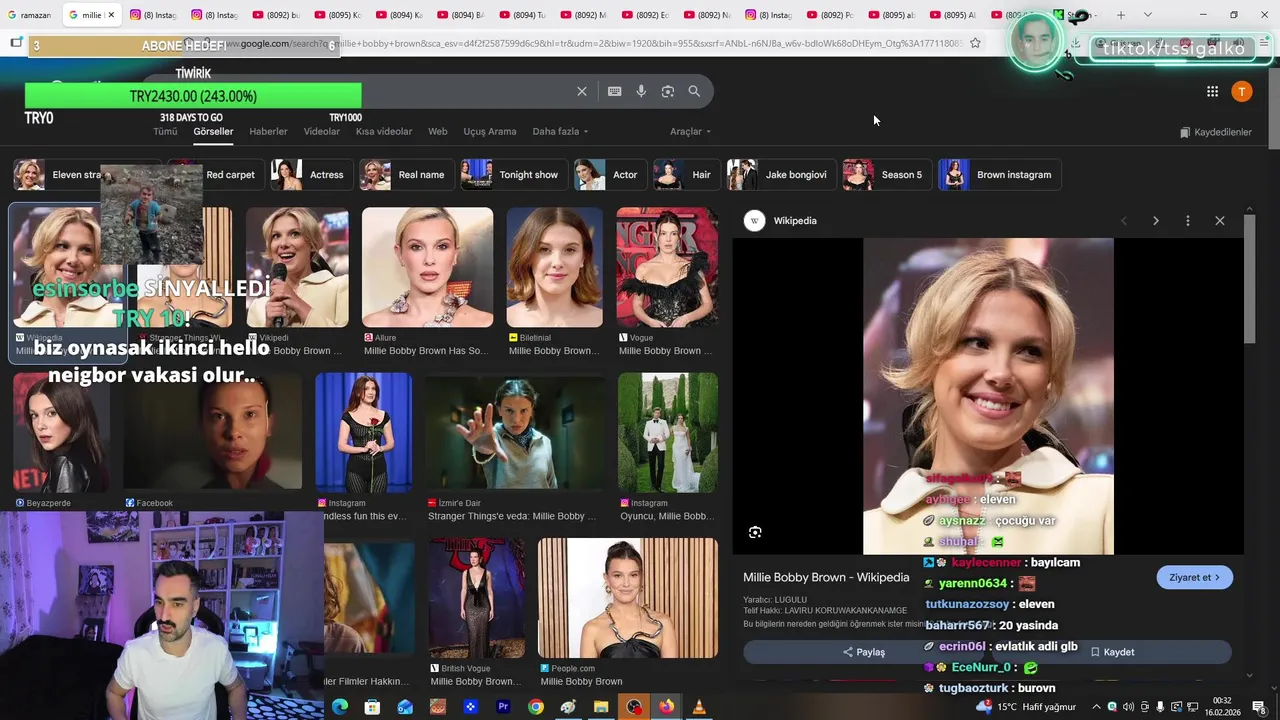The height and width of the screenshot is (720, 1280).
Task: Clear the Google search box with the X
Action: click(x=582, y=91)
